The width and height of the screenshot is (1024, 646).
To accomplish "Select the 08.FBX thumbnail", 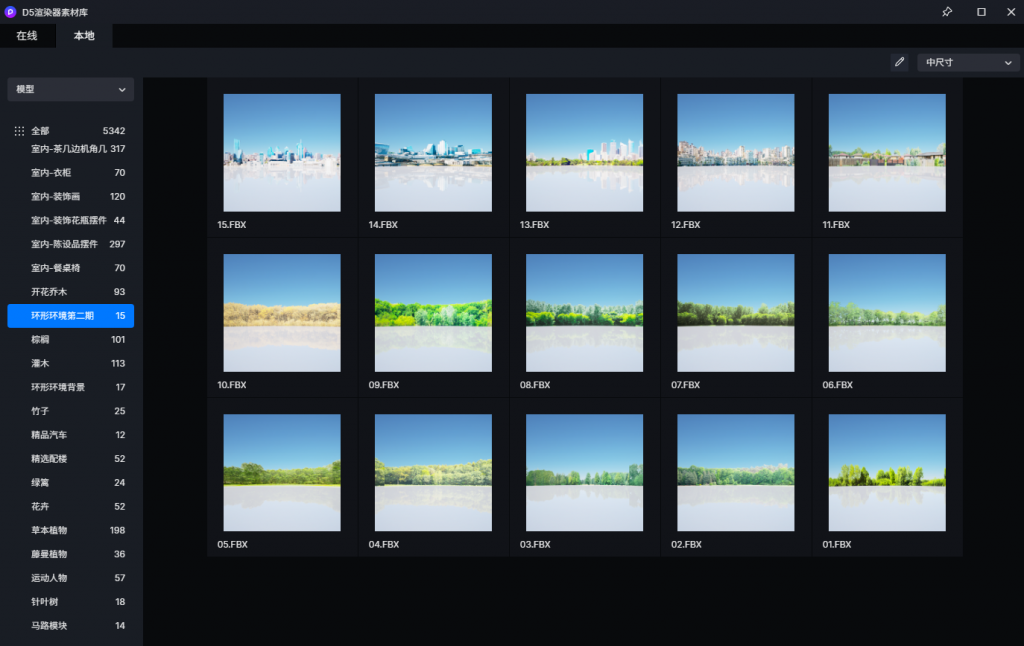I will (584, 313).
